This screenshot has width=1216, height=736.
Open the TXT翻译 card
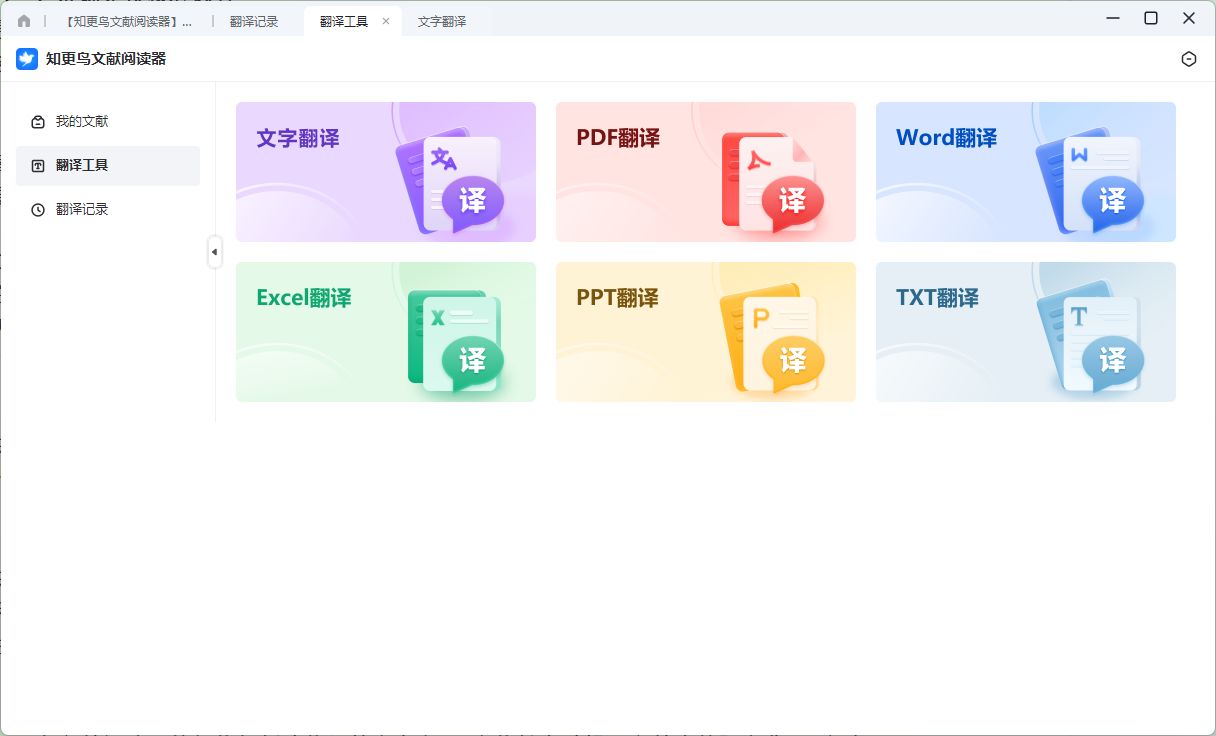pyautogui.click(x=1026, y=332)
